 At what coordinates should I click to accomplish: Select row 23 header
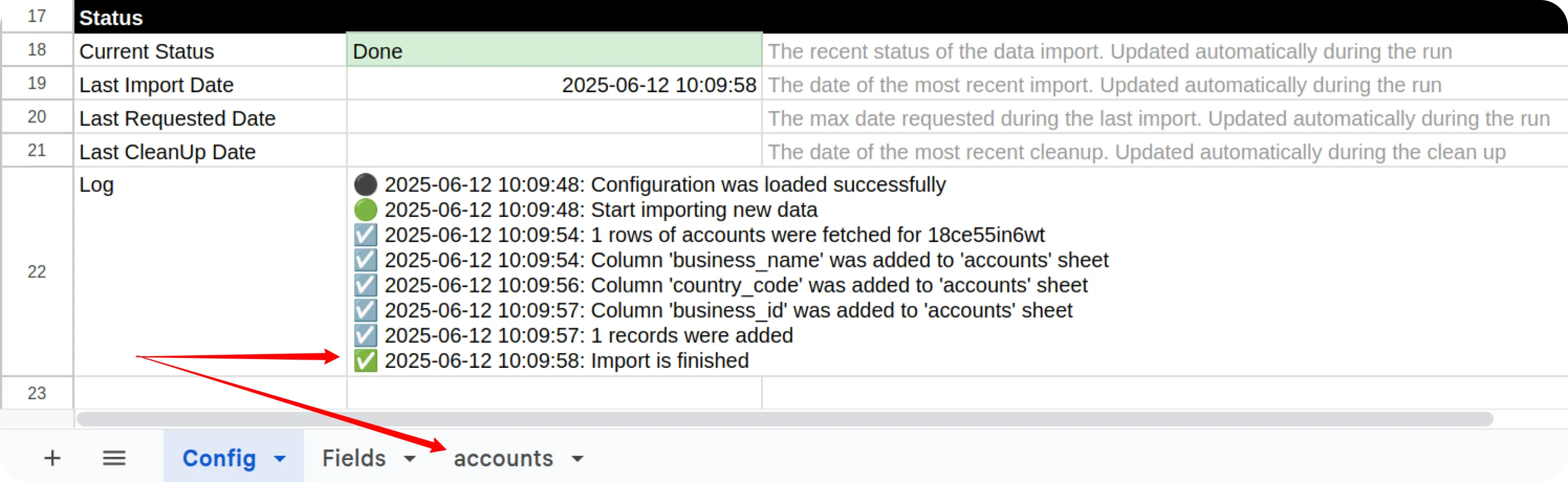(x=37, y=393)
